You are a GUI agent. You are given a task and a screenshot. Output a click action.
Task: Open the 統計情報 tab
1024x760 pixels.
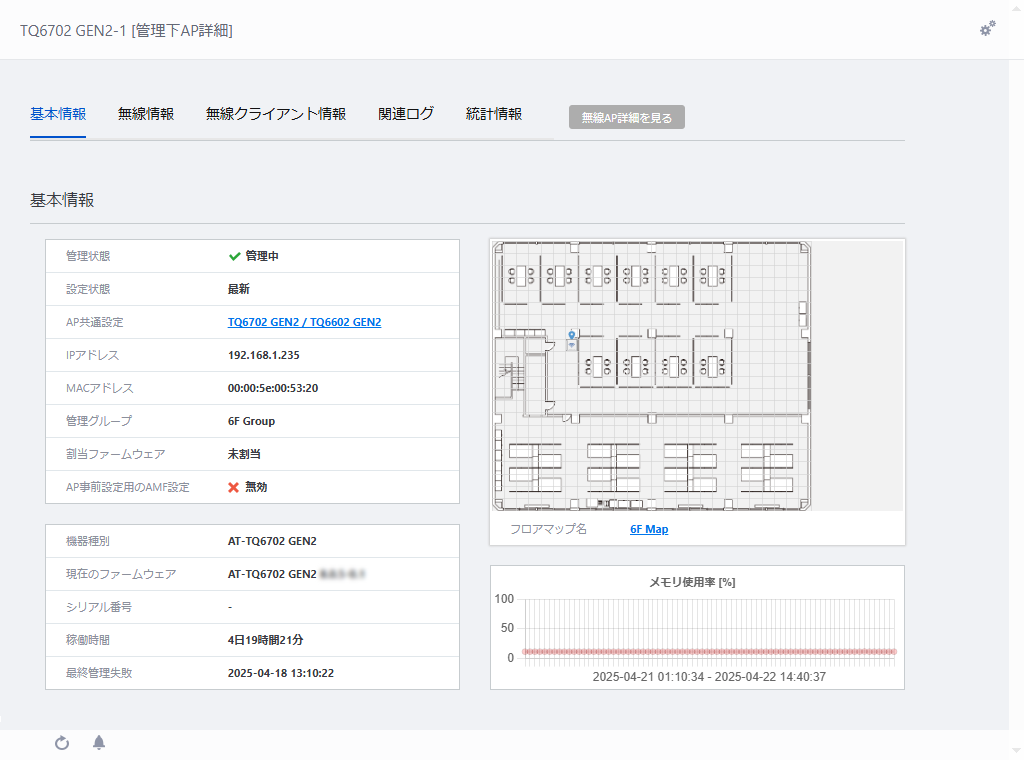[x=494, y=114]
